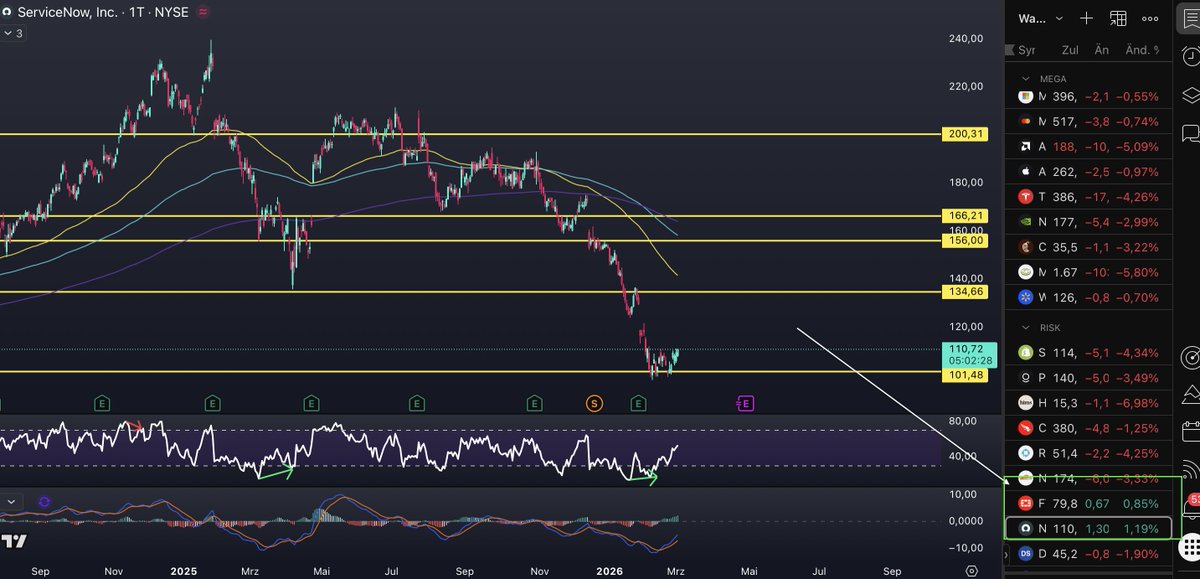Click the 240,00 price axis label
The height and width of the screenshot is (579, 1200).
[x=965, y=38]
